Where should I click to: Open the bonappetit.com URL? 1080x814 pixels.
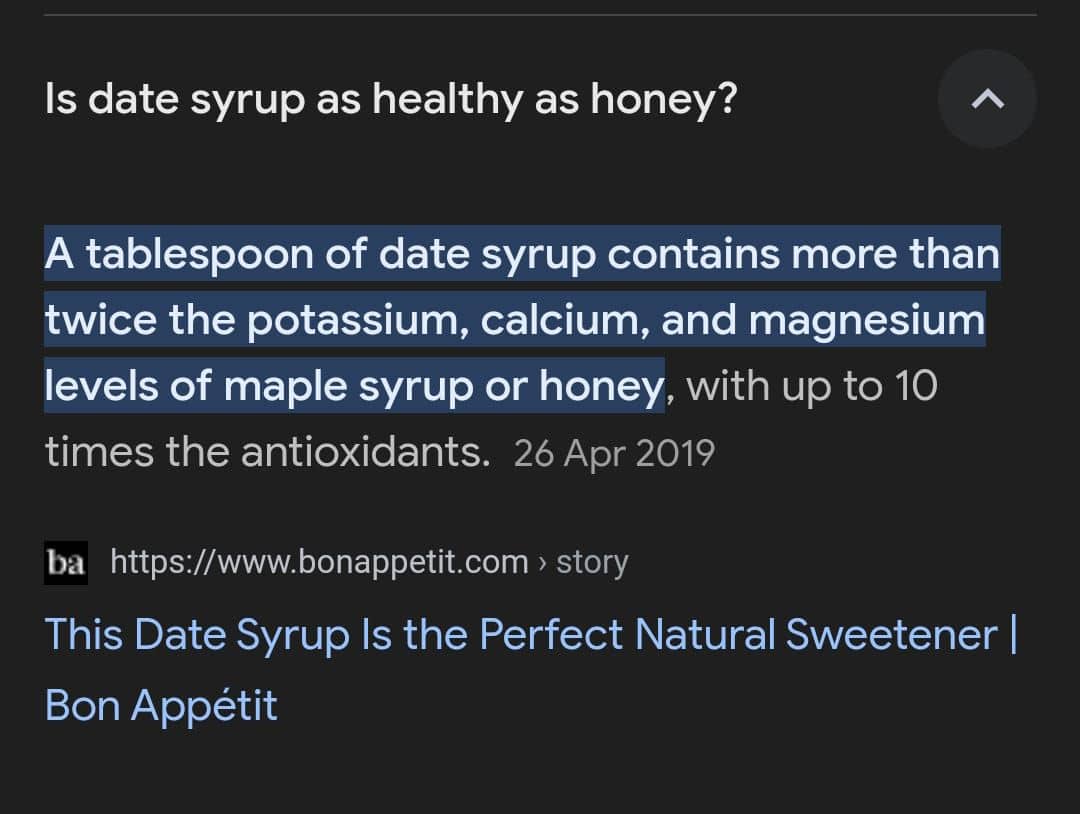pos(319,562)
